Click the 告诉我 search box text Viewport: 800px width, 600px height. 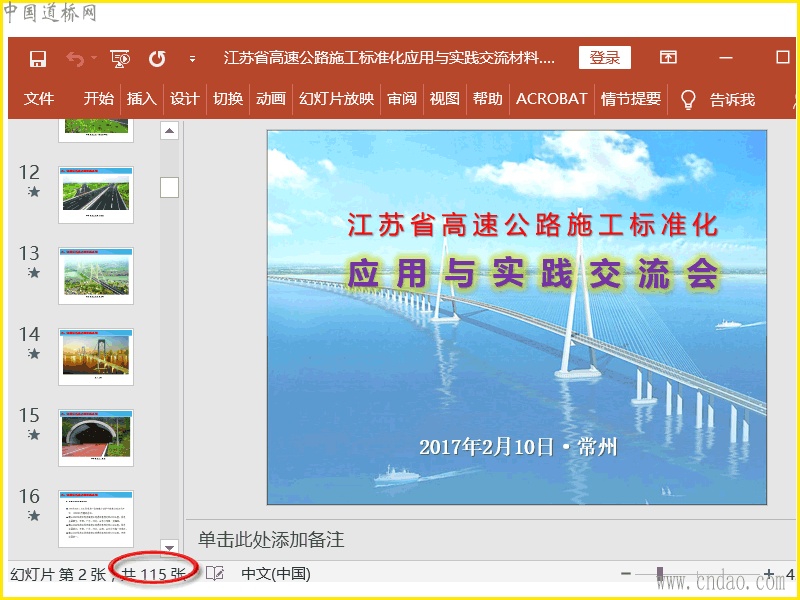[x=732, y=99]
